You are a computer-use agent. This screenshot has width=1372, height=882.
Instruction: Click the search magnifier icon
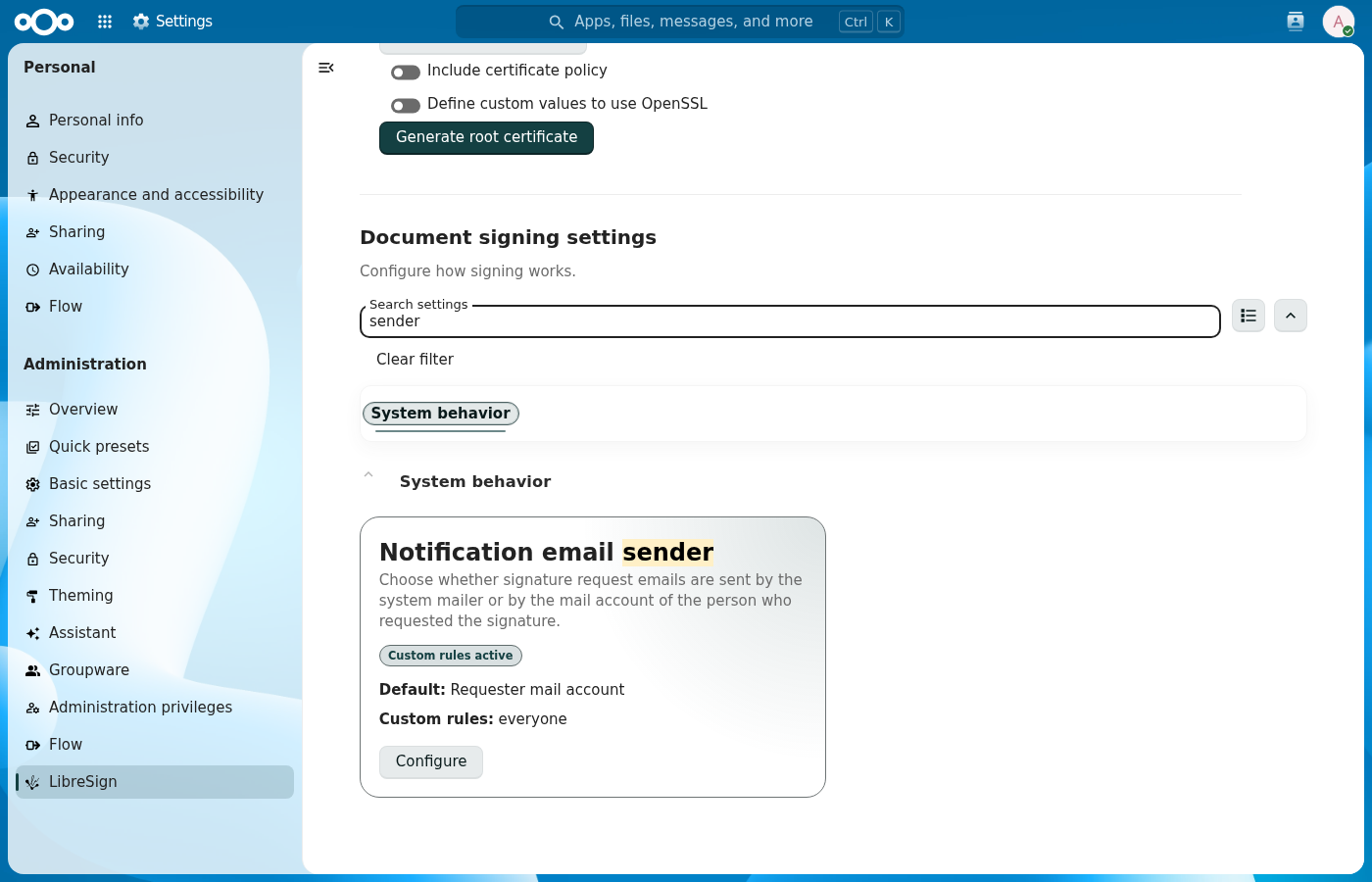click(556, 22)
